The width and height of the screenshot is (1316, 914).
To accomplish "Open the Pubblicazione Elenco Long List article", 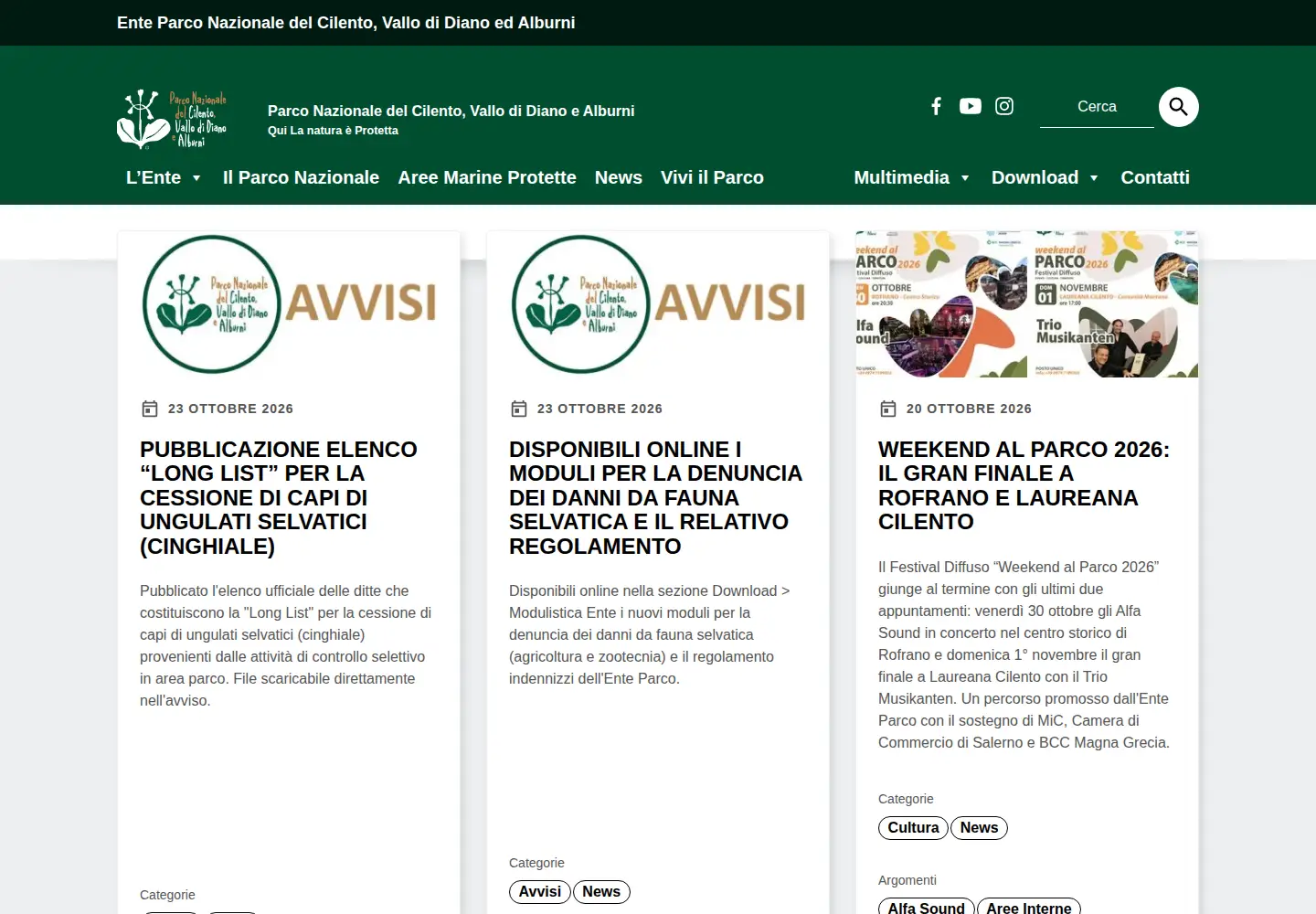I will (x=278, y=498).
